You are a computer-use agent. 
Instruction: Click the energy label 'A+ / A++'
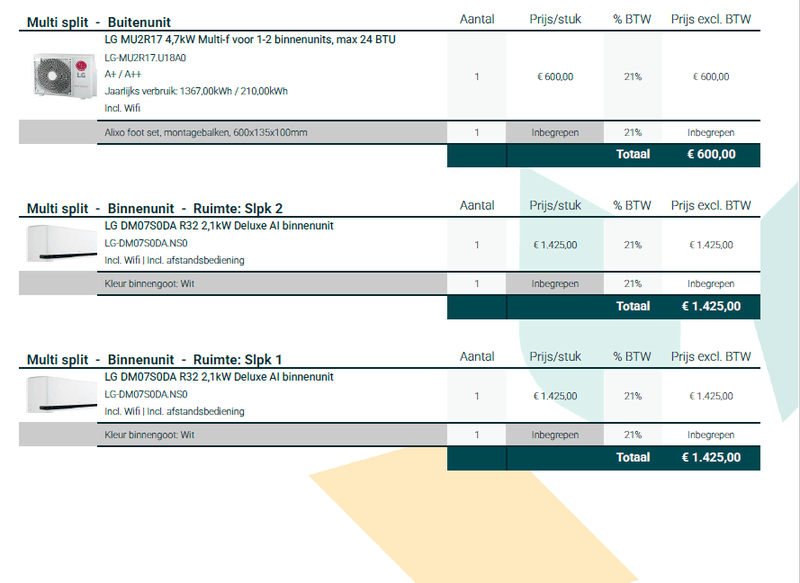[x=123, y=74]
